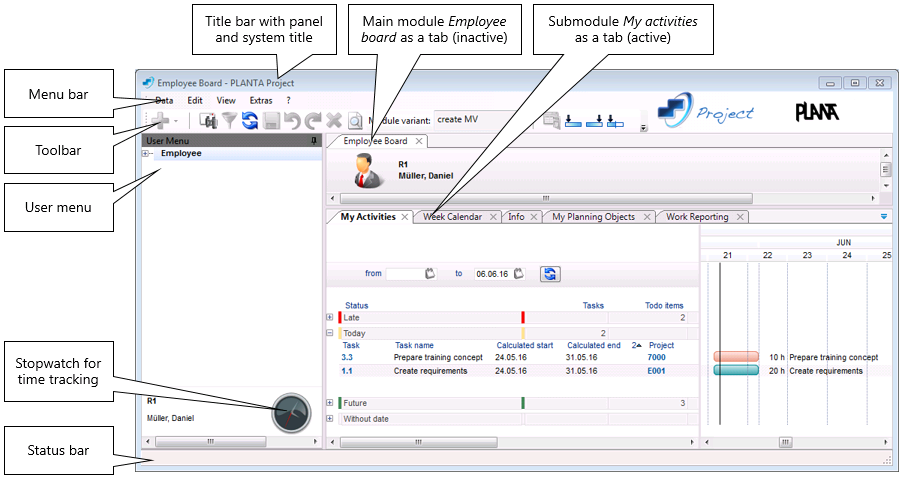Click the 'from' date input field
Viewport: 903px width, 478px height.
(x=405, y=274)
